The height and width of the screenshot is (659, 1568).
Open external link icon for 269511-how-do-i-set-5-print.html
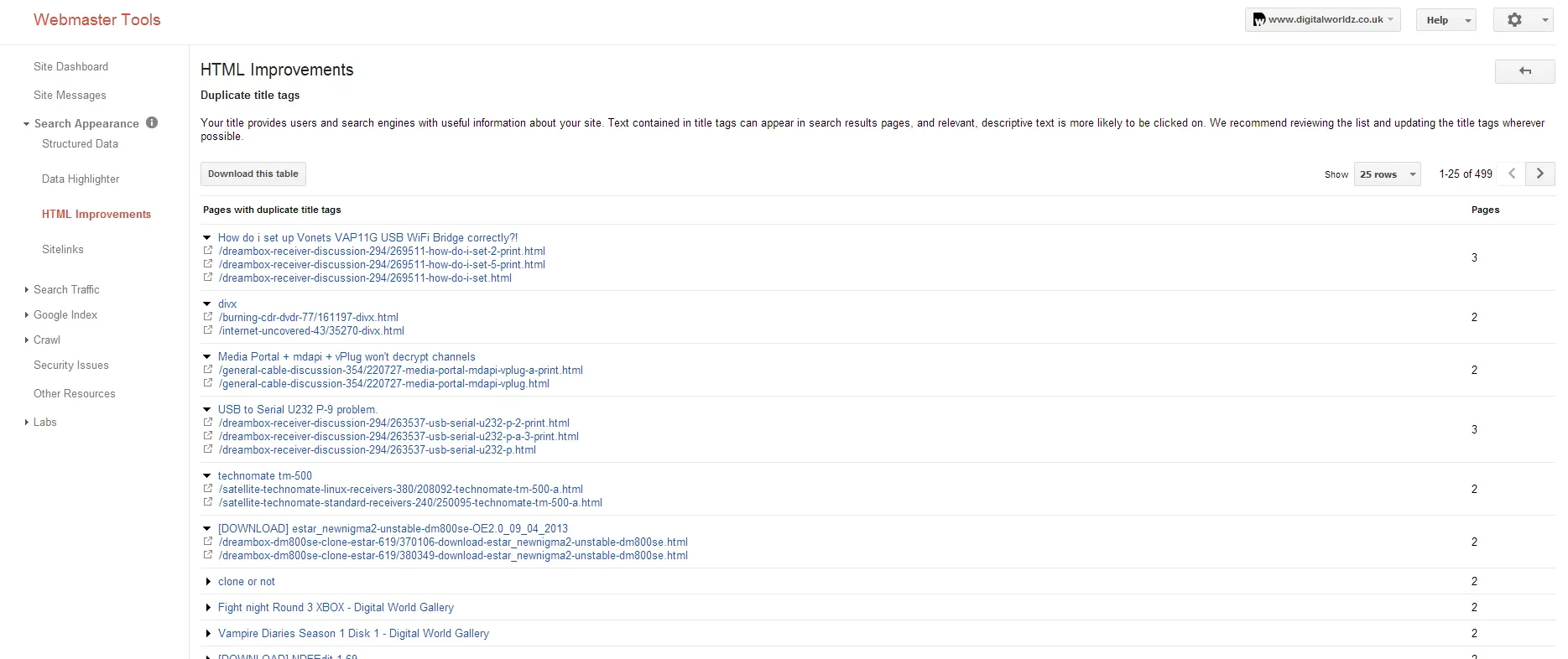[x=208, y=264]
